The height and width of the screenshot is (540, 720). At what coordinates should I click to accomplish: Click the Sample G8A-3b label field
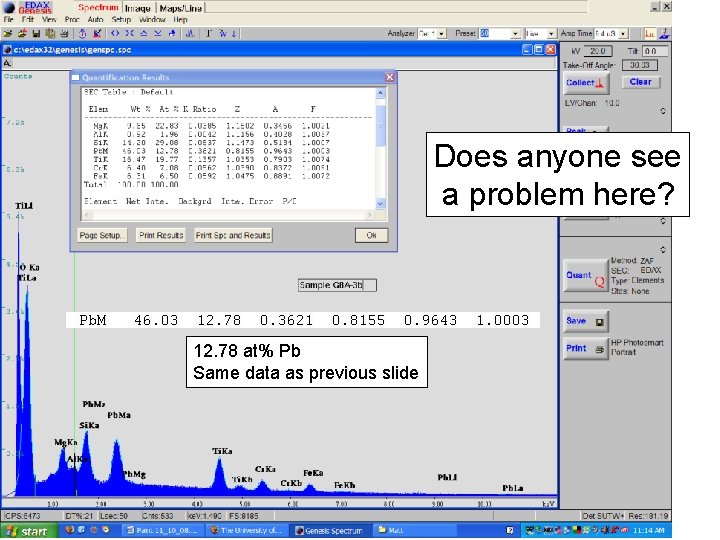pyautogui.click(x=337, y=285)
